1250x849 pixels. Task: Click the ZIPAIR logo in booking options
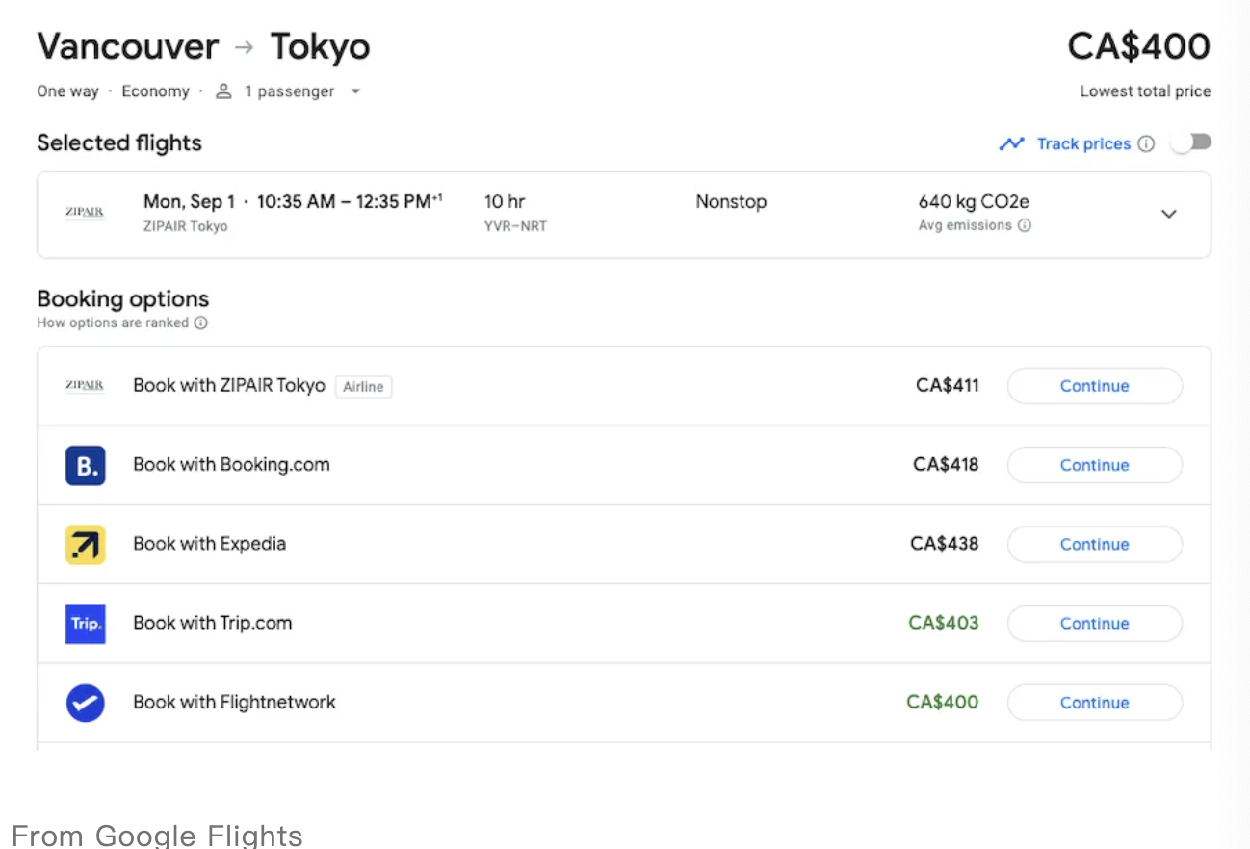click(x=85, y=386)
